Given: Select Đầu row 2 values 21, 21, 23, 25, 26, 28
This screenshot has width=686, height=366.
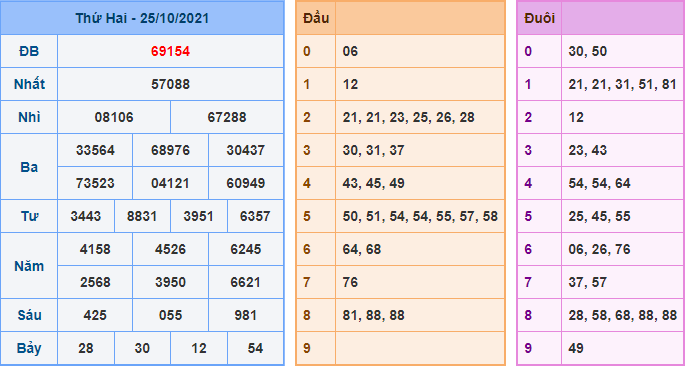Looking at the screenshot, I should click(409, 117).
